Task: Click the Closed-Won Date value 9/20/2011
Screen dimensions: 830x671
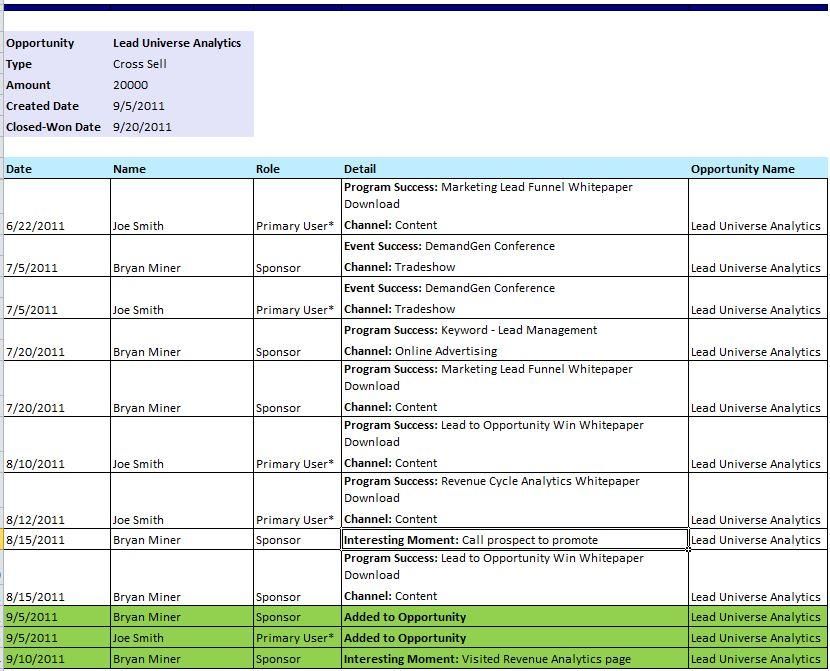Action: pyautogui.click(x=142, y=127)
